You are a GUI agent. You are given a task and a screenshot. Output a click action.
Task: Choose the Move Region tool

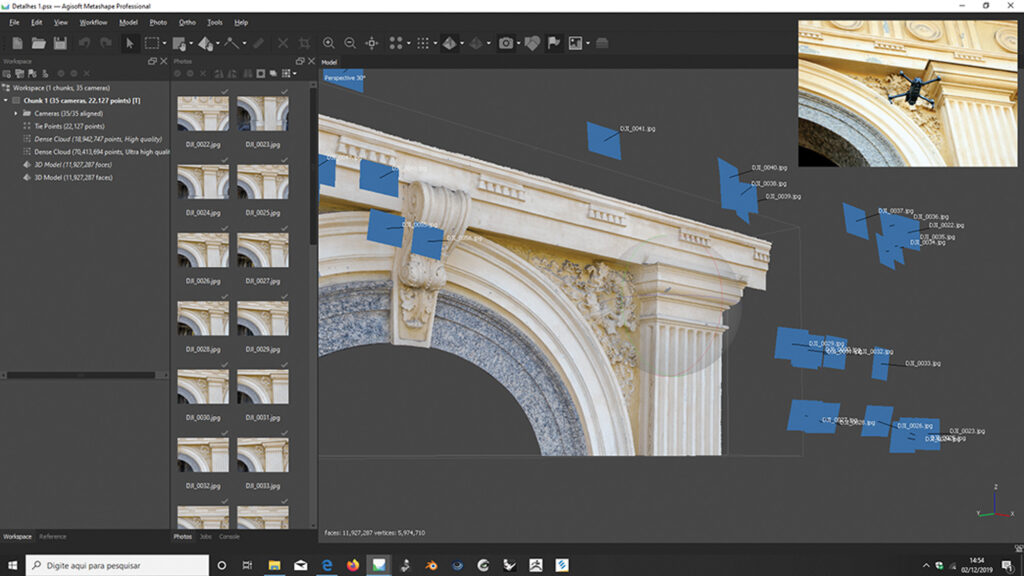(x=179, y=43)
